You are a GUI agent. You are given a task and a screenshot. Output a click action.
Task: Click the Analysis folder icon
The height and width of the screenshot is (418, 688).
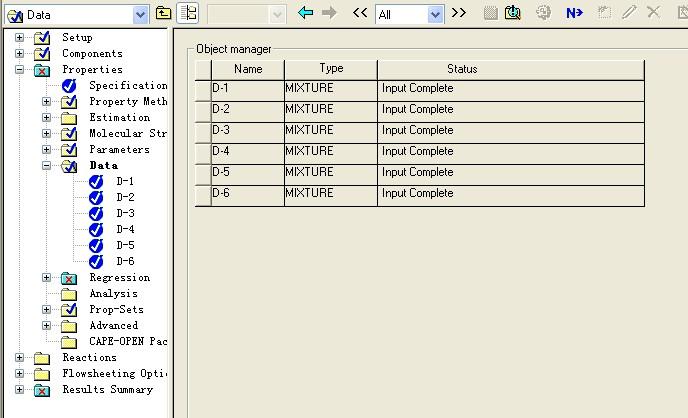coord(69,294)
